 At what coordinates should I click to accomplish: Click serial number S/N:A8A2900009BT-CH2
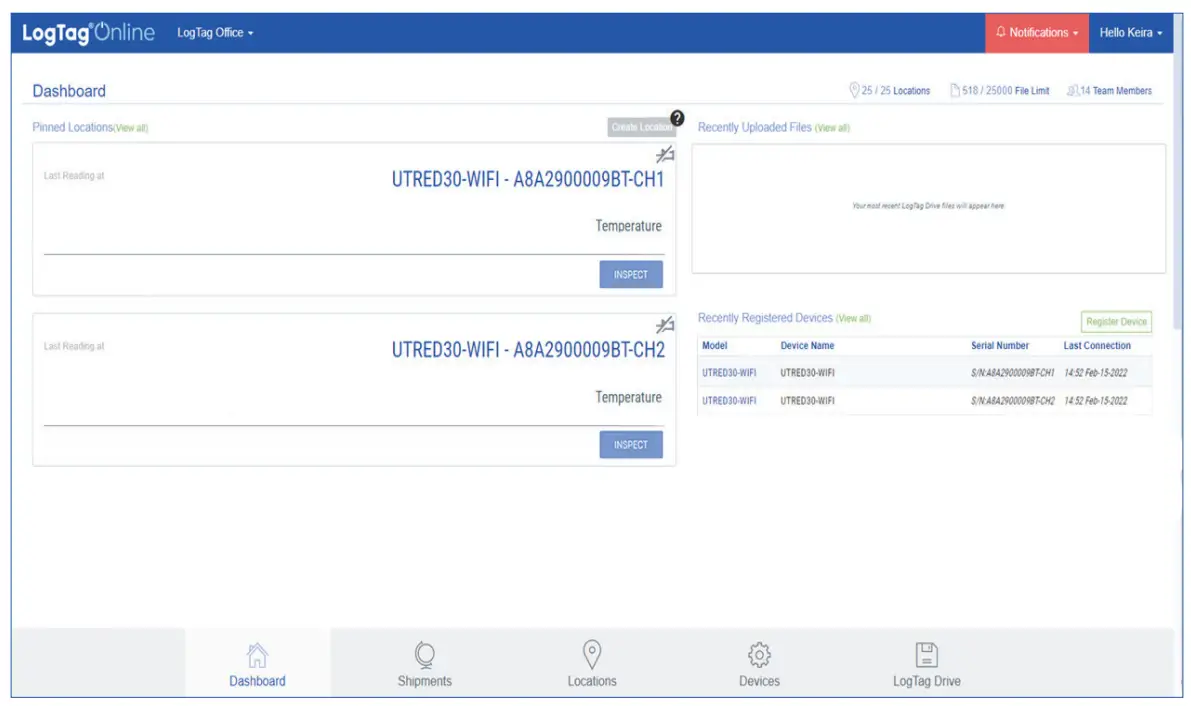coord(1013,400)
